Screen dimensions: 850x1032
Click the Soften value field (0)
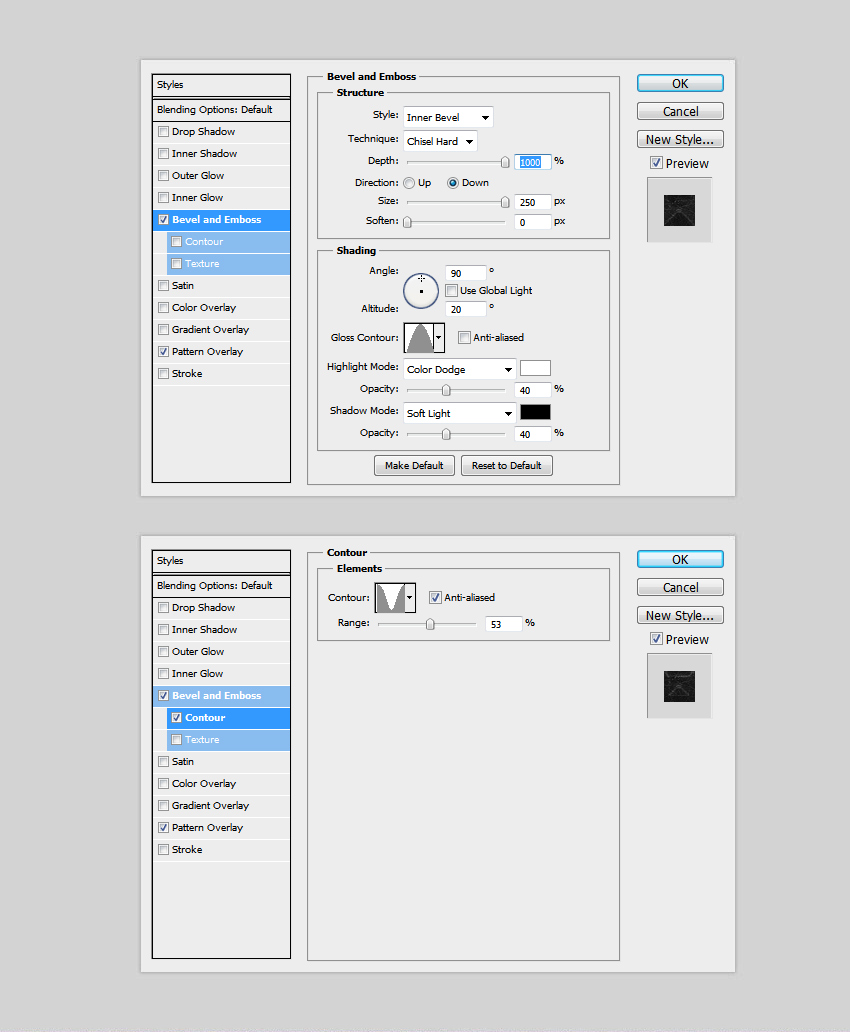tap(533, 222)
